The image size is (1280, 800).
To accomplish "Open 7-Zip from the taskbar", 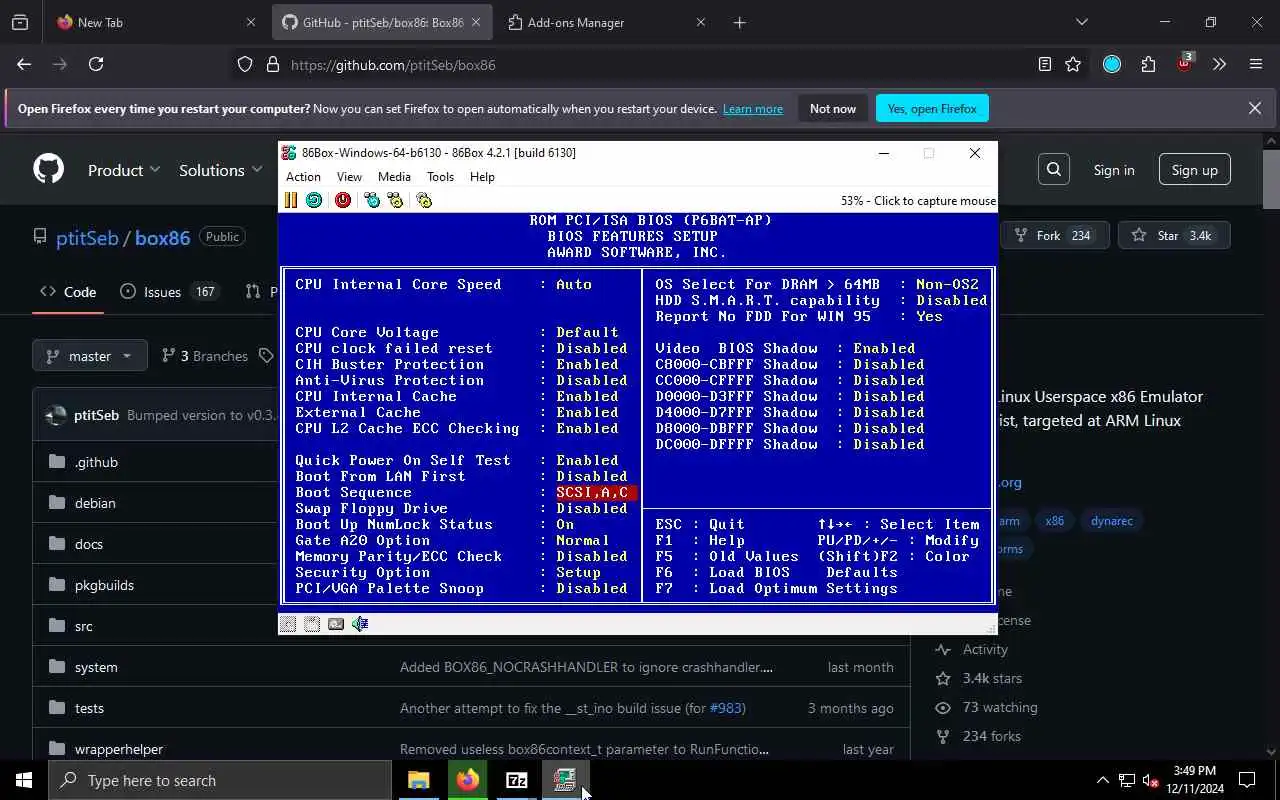I will [516, 780].
